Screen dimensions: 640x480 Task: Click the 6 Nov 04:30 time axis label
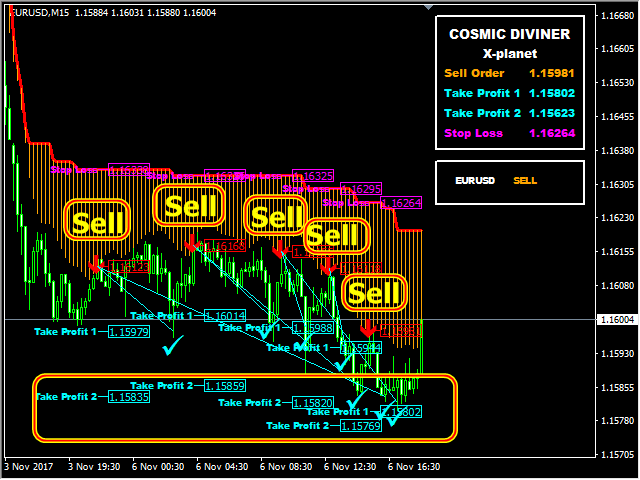[x=222, y=467]
